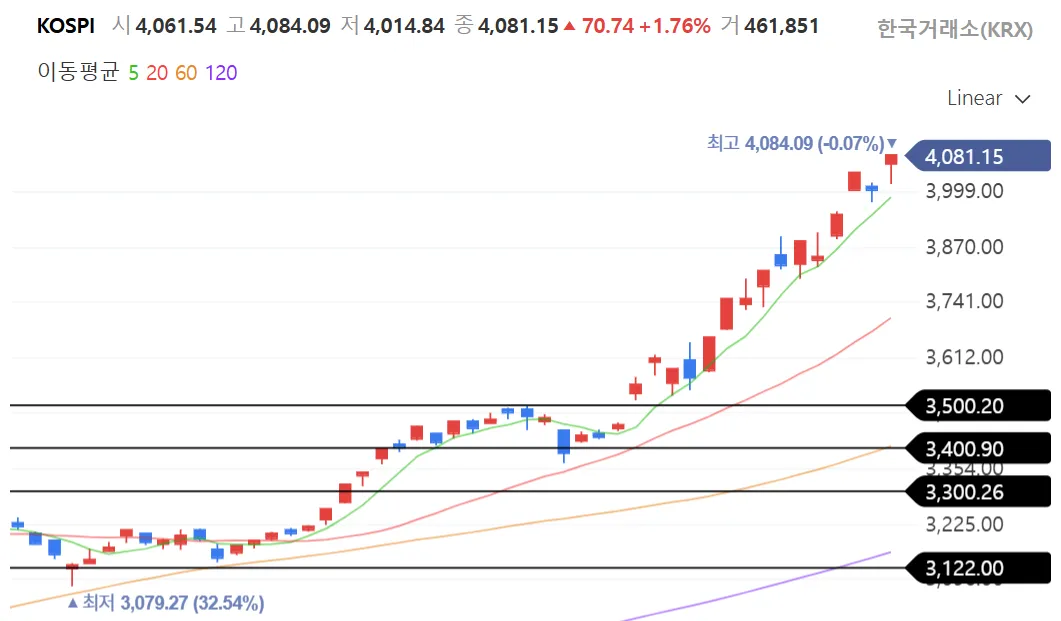
Task: Toggle the 120-day moving average
Action: click(x=221, y=73)
